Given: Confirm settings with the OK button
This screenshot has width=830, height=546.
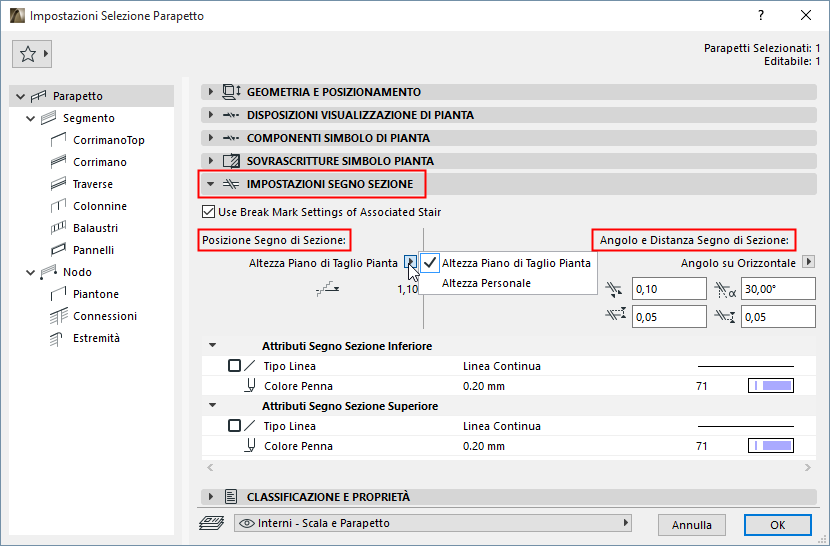Looking at the screenshot, I should coord(778,525).
